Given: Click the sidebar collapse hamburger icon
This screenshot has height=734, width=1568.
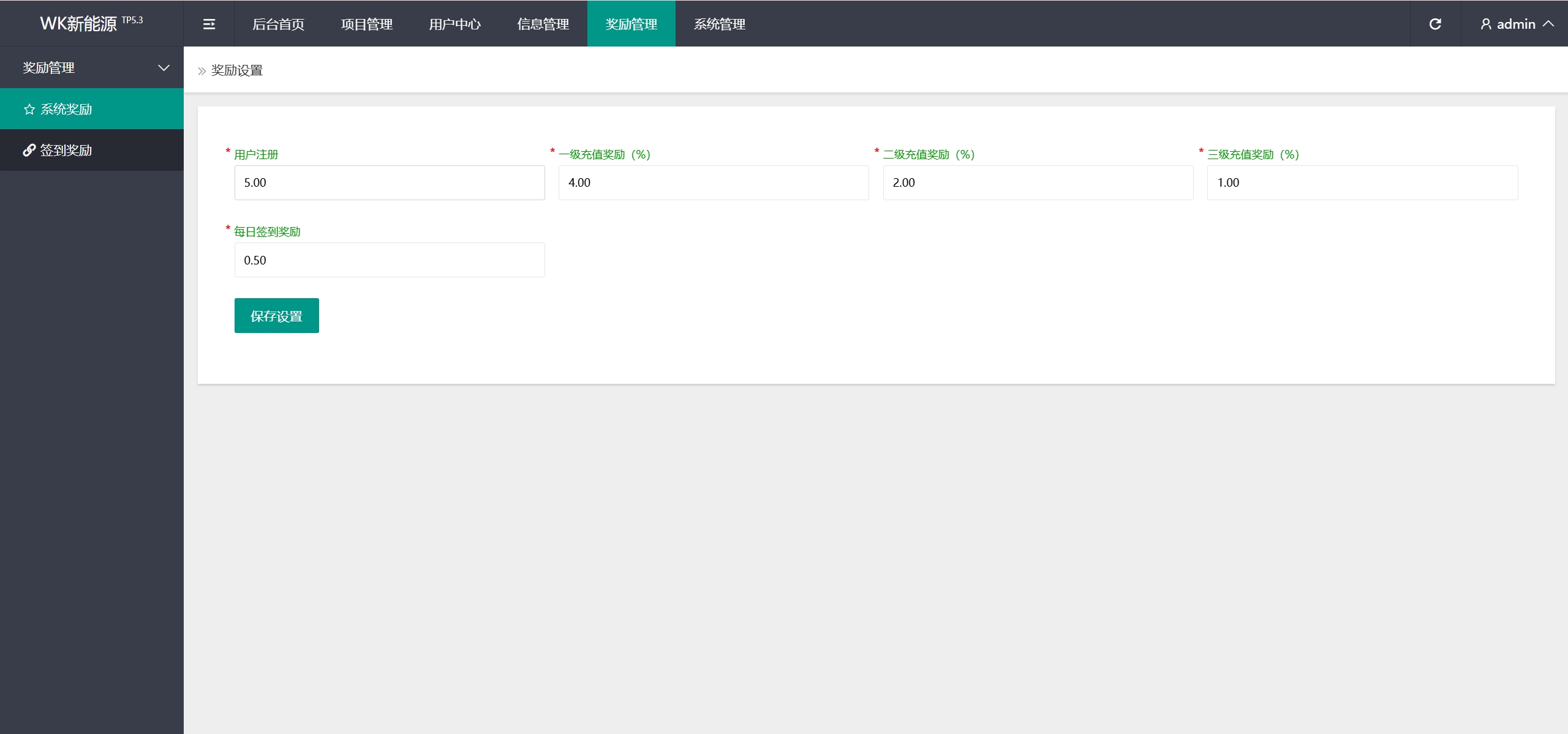Looking at the screenshot, I should point(209,24).
